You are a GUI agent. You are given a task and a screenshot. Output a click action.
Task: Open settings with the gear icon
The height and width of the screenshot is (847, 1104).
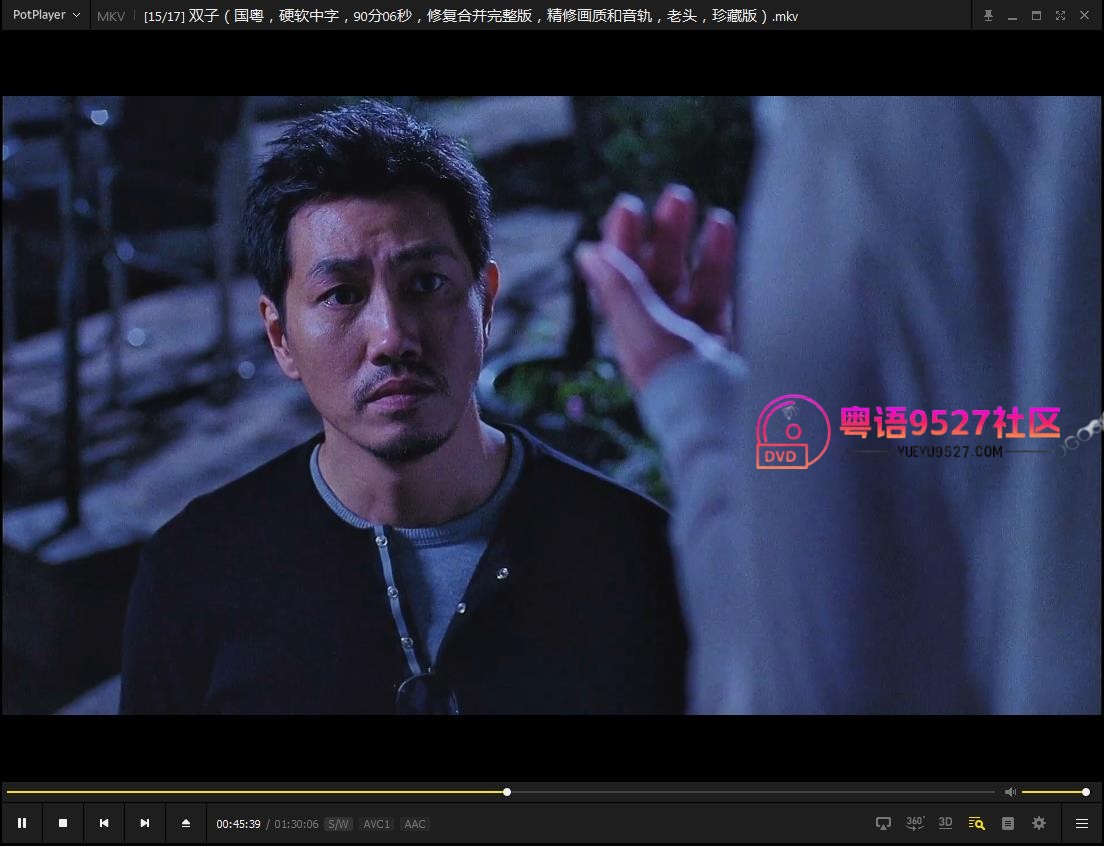pyautogui.click(x=1039, y=823)
